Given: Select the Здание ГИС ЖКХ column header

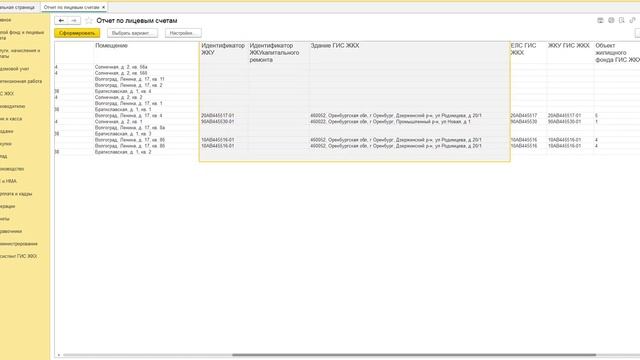Looking at the screenshot, I should pyautogui.click(x=335, y=46).
